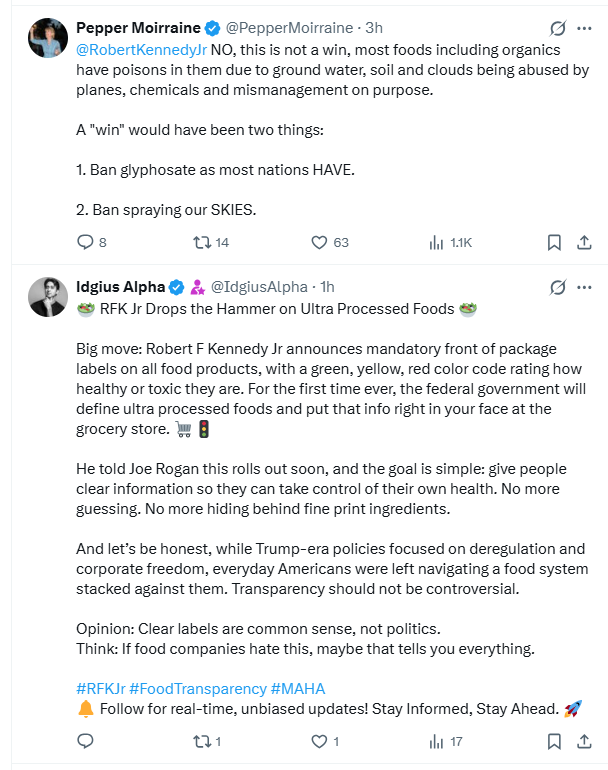Open Grok icon on Idgius Alpha's post
The height and width of the screenshot is (770, 608).
pos(557,287)
